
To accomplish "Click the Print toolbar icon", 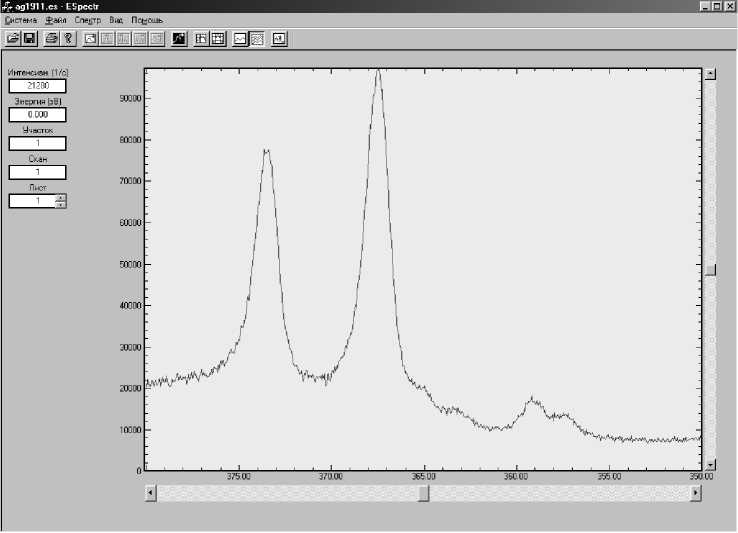I will 51,39.
